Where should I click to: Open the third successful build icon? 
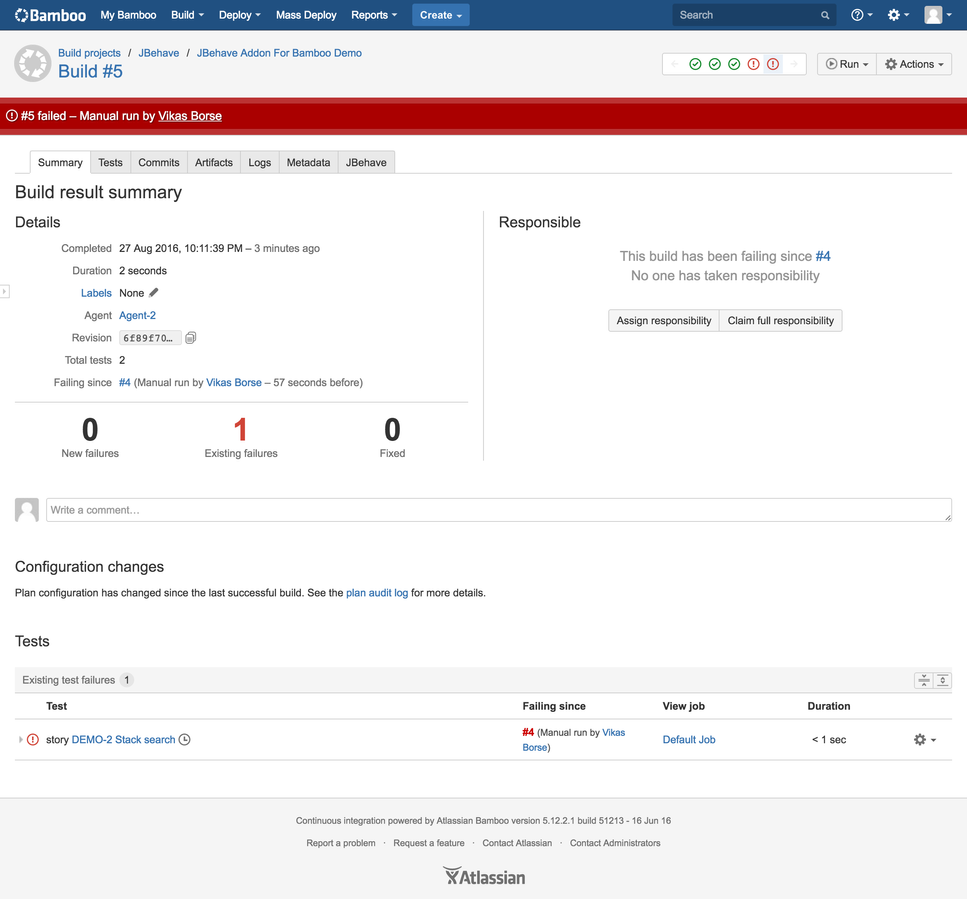[734, 64]
